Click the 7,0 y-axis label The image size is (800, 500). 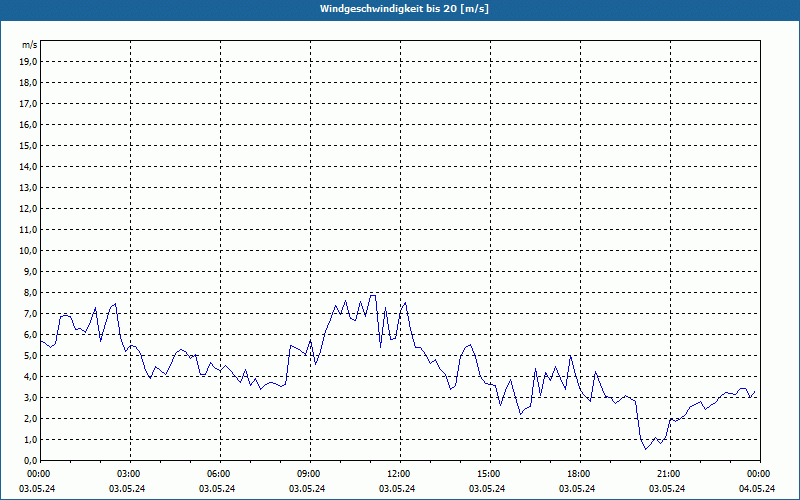point(30,313)
